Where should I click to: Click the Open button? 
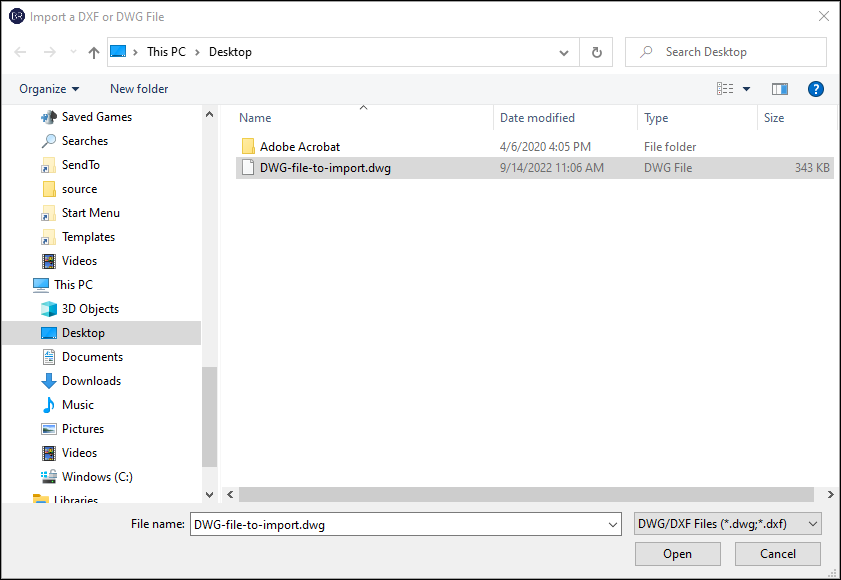[x=677, y=554]
